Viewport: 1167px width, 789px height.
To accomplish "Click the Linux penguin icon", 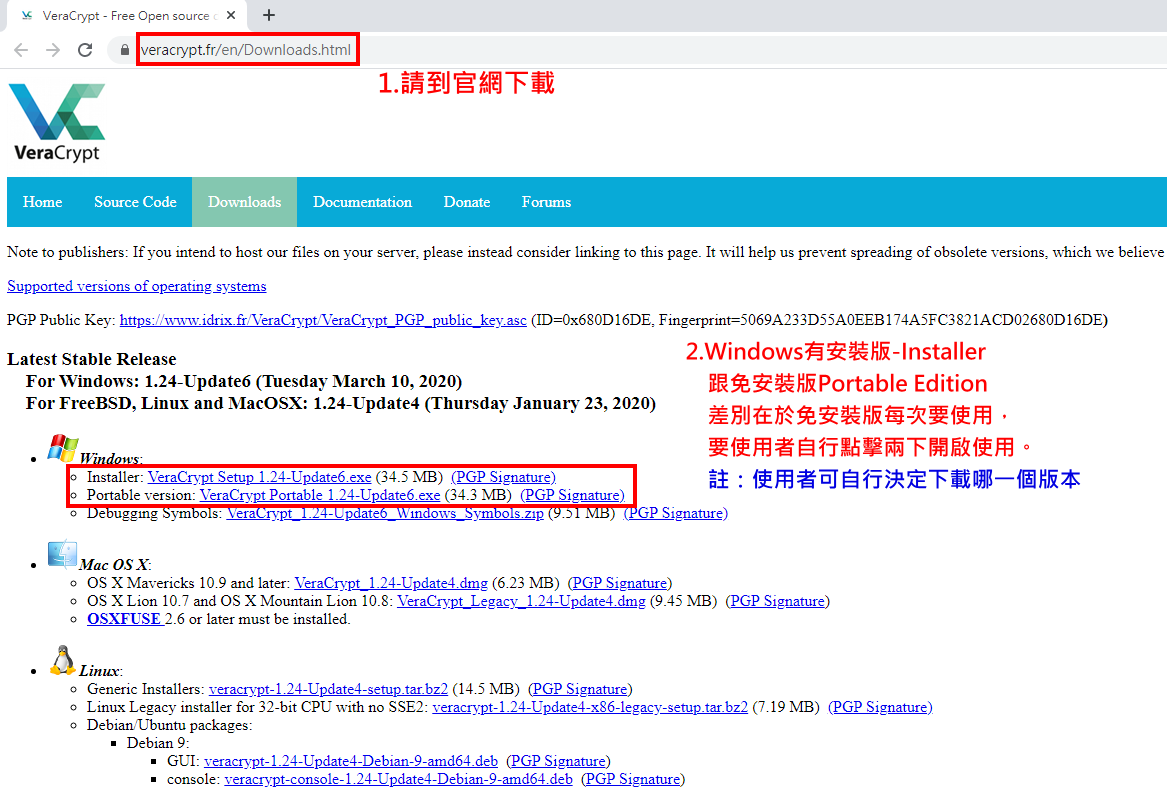I will coord(63,660).
